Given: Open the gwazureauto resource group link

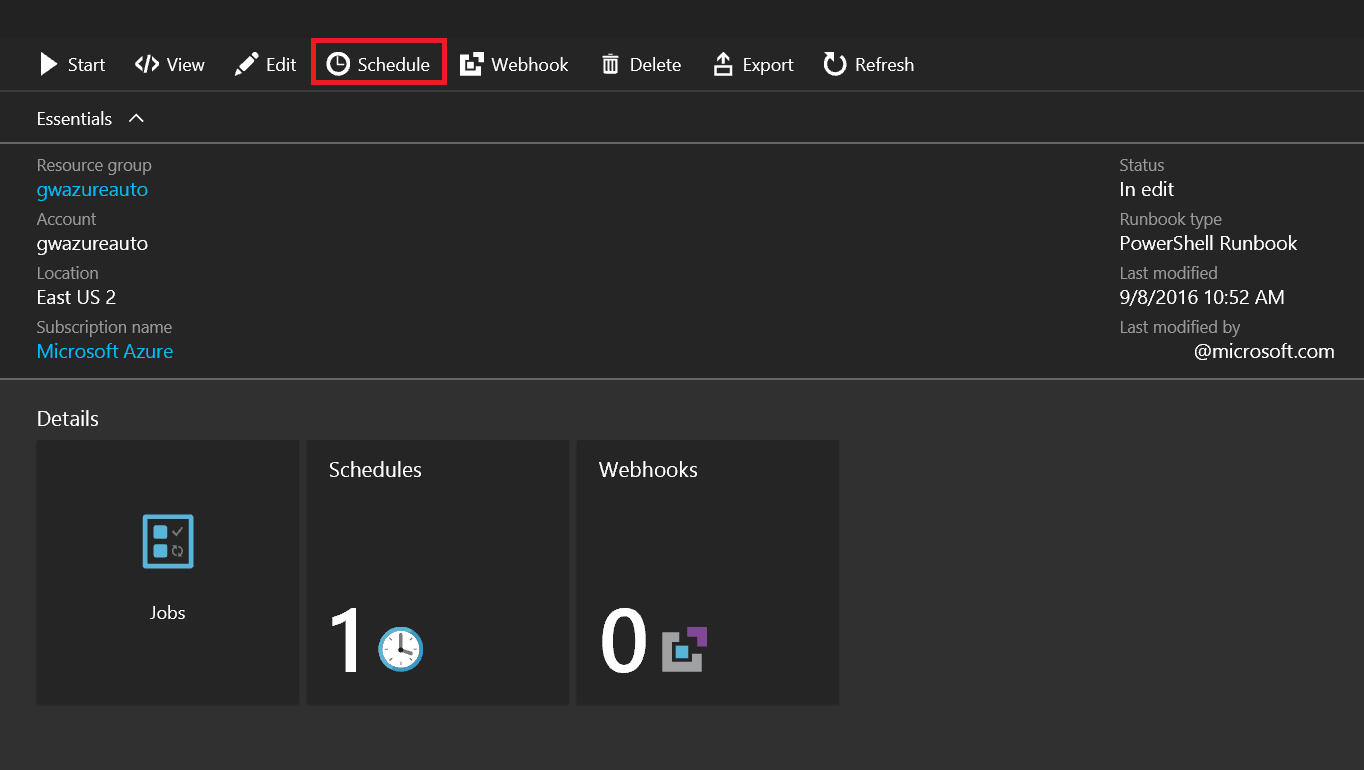Looking at the screenshot, I should (92, 189).
